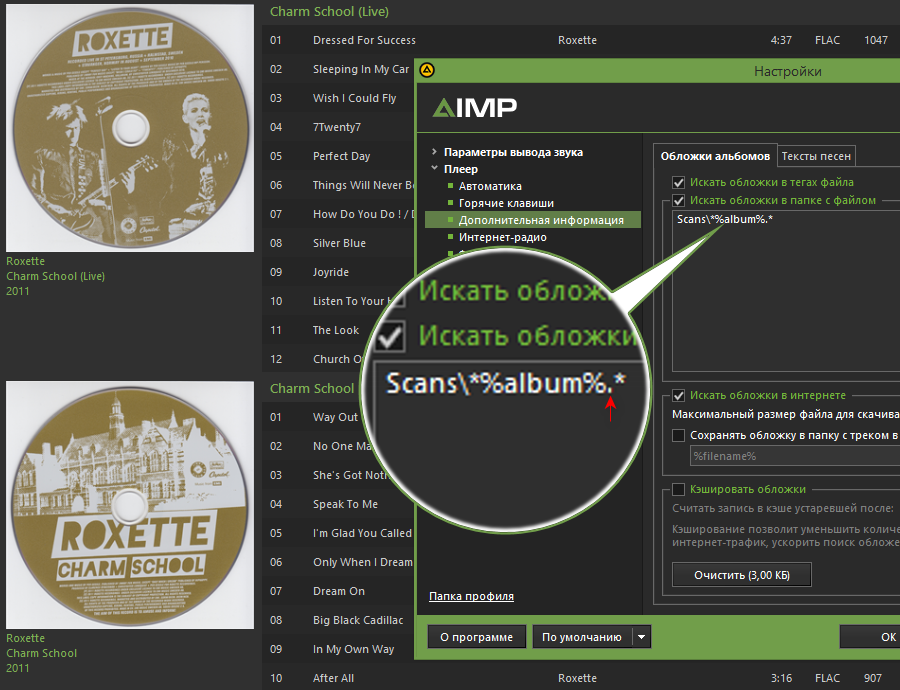Image resolution: width=900 pixels, height=690 pixels.
Task: Toggle 'Искать обложки в папке с файлом' checkbox
Action: (x=678, y=200)
